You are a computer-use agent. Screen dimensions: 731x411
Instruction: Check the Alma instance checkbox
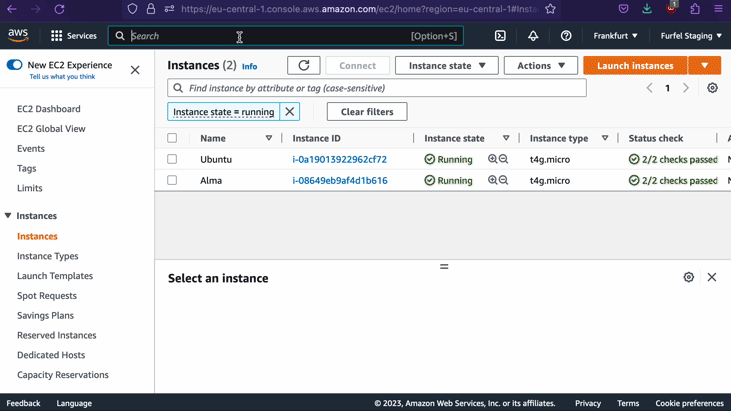(x=172, y=180)
